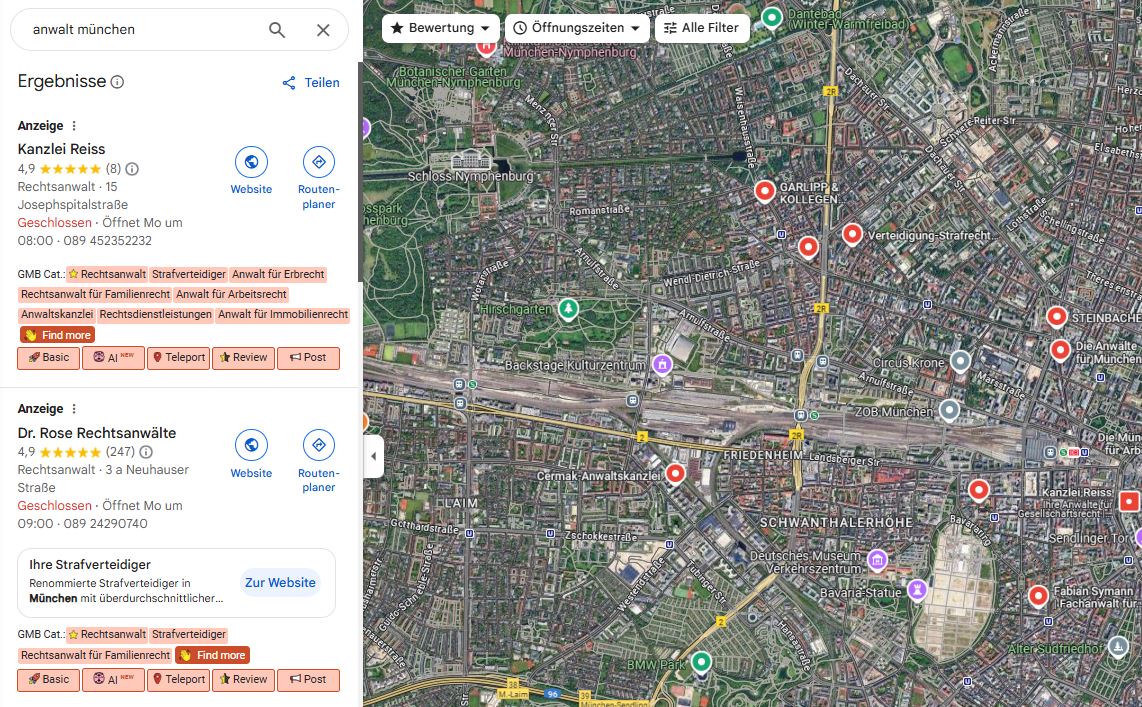
Task: Click the info icon beside Kanzlei Reiss rating
Action: (x=132, y=169)
